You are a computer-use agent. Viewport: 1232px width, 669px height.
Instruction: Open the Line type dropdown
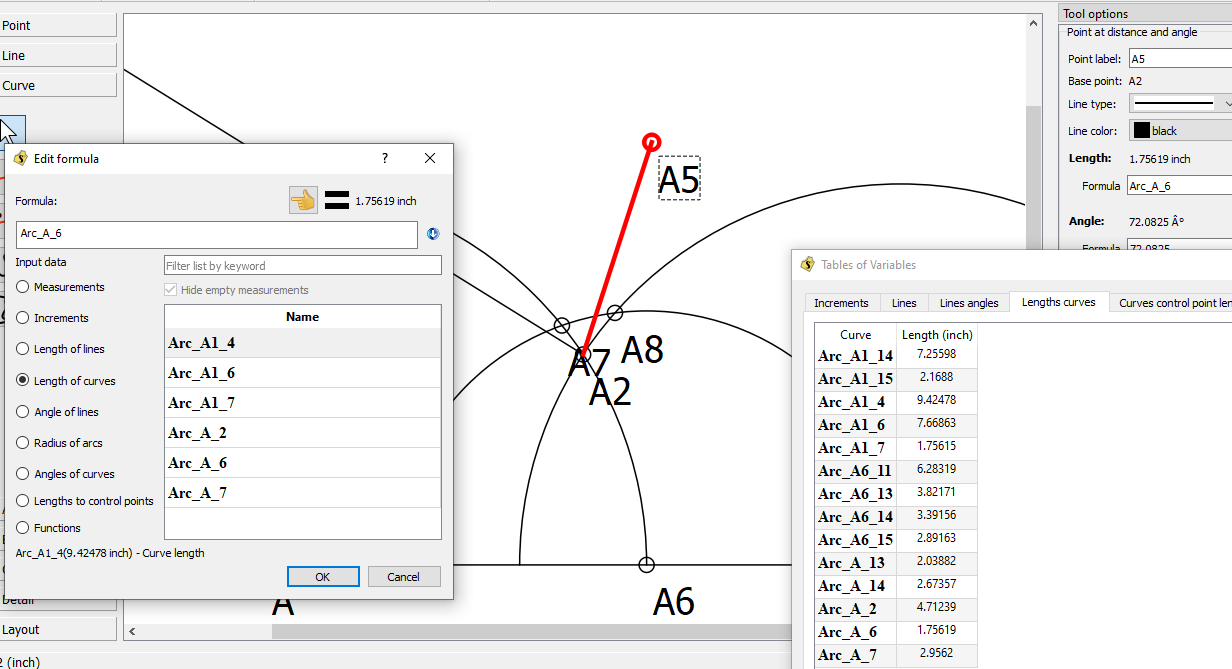pos(1182,103)
